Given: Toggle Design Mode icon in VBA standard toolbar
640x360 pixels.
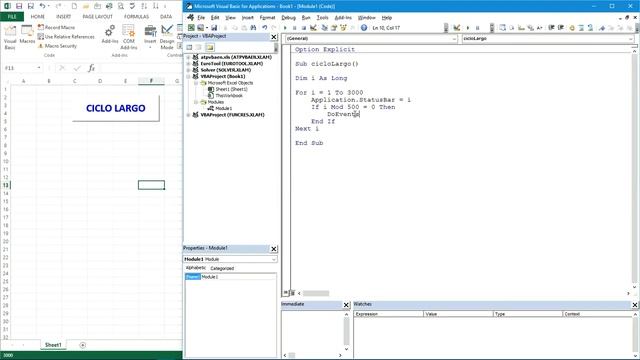Looking at the screenshot, I should [313, 28].
